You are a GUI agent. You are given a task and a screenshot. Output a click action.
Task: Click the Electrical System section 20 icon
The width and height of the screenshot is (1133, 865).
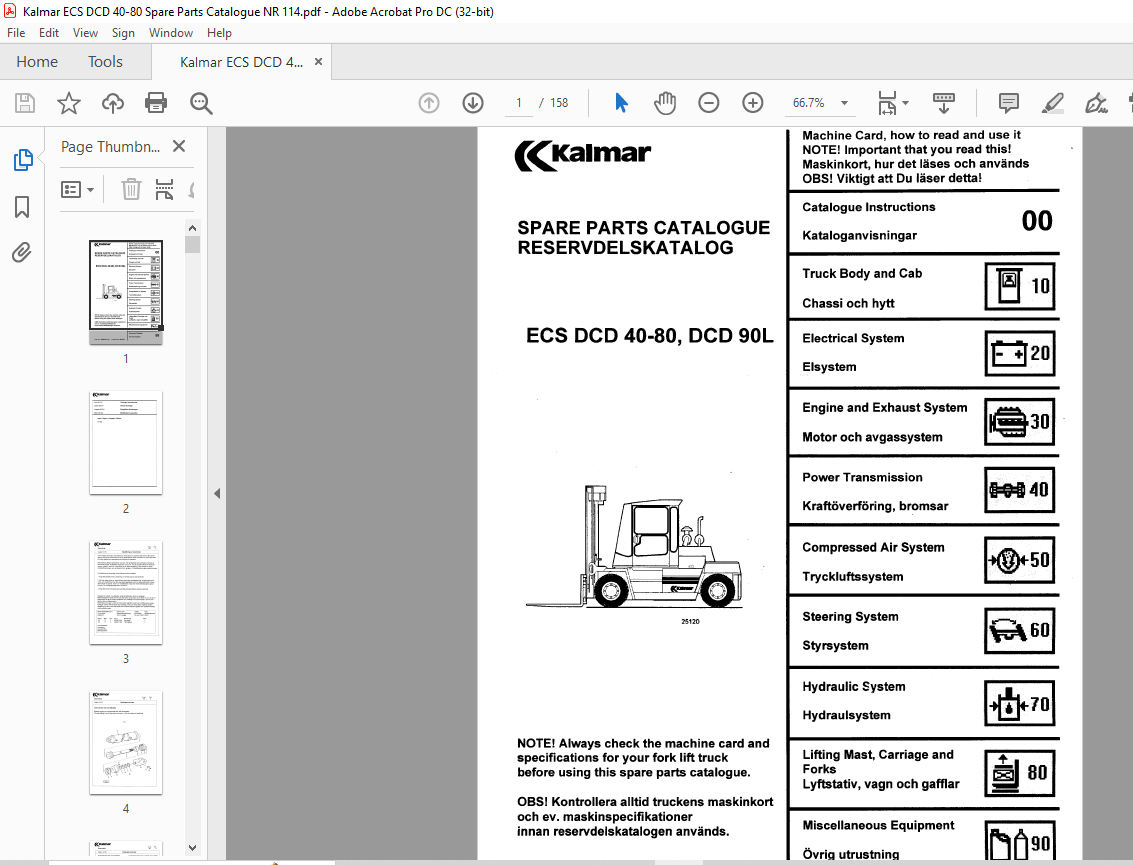click(1020, 353)
